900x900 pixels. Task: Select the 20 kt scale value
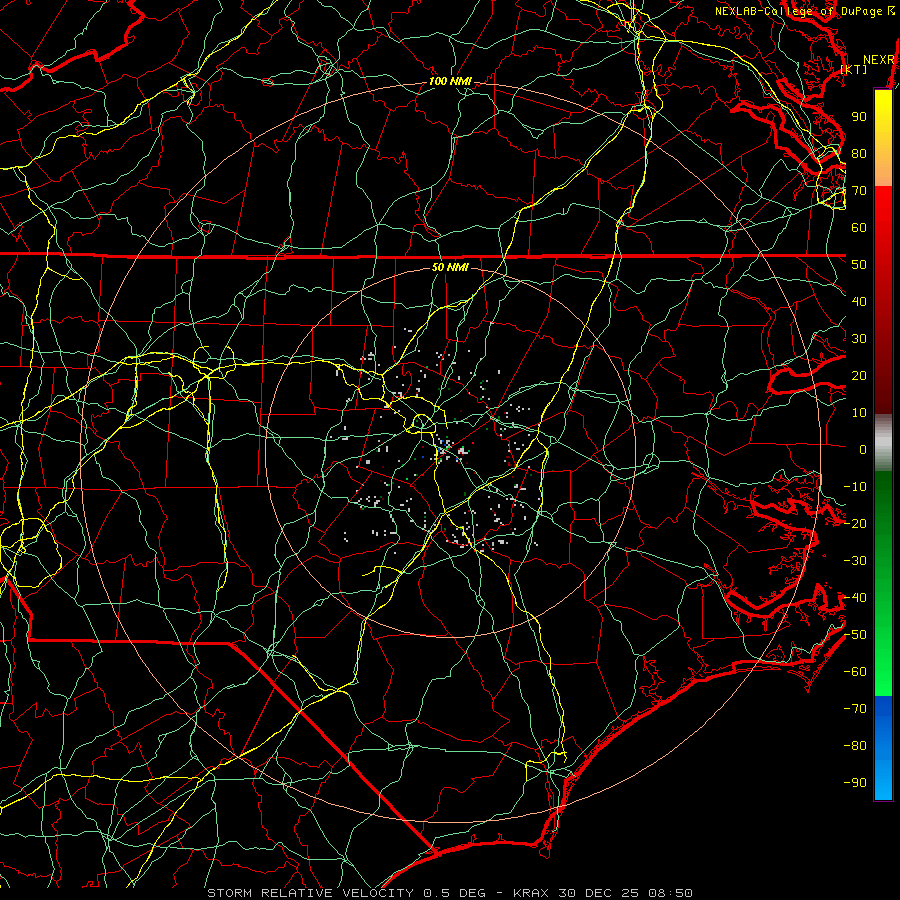pyautogui.click(x=859, y=376)
